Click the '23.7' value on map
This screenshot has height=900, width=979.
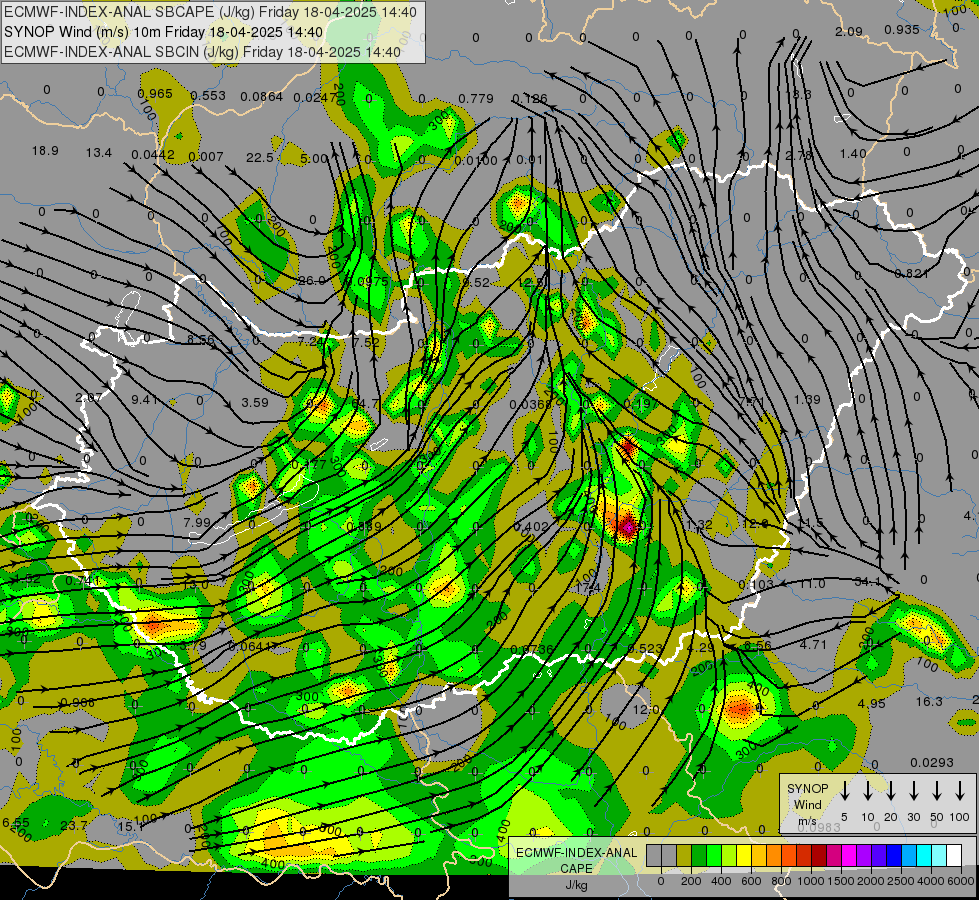(74, 826)
